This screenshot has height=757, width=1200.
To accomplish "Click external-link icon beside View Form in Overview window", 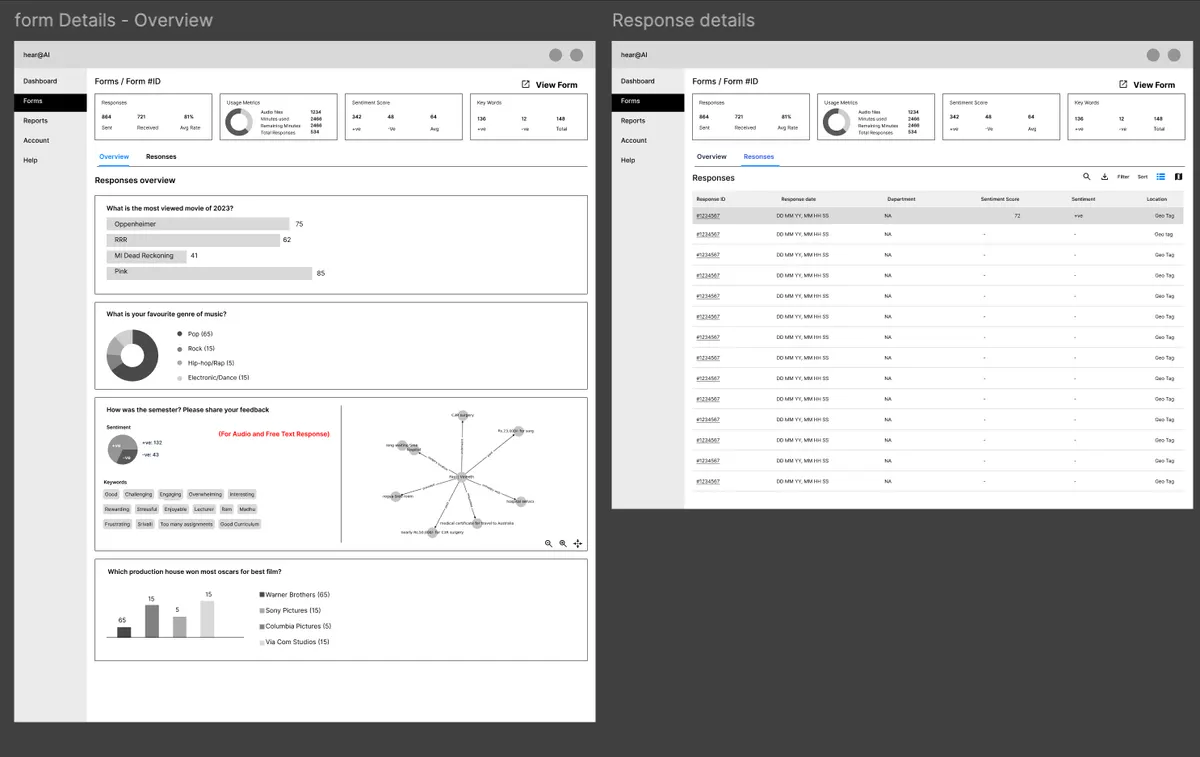I will [526, 85].
